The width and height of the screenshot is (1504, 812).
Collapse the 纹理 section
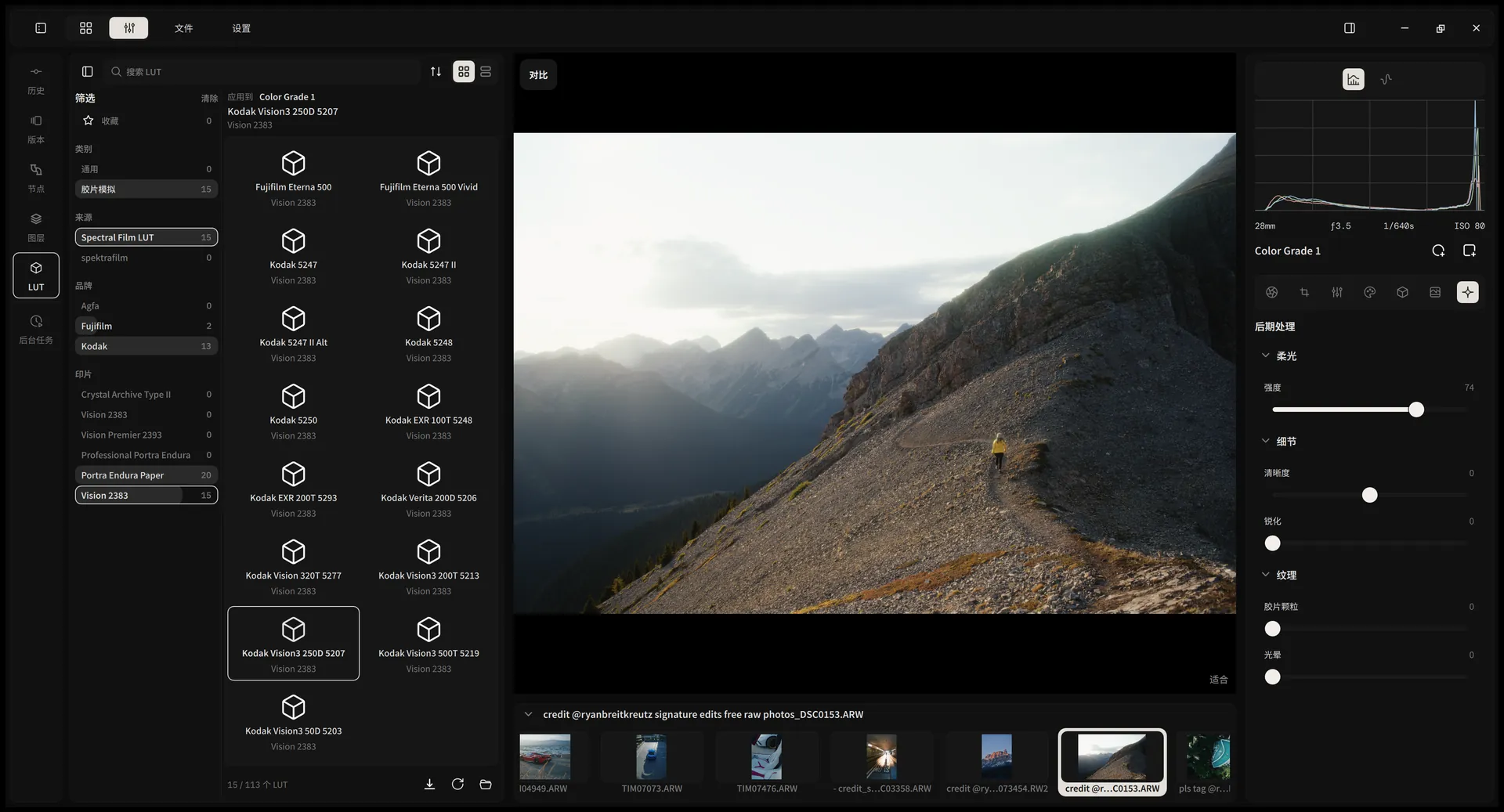(x=1265, y=575)
